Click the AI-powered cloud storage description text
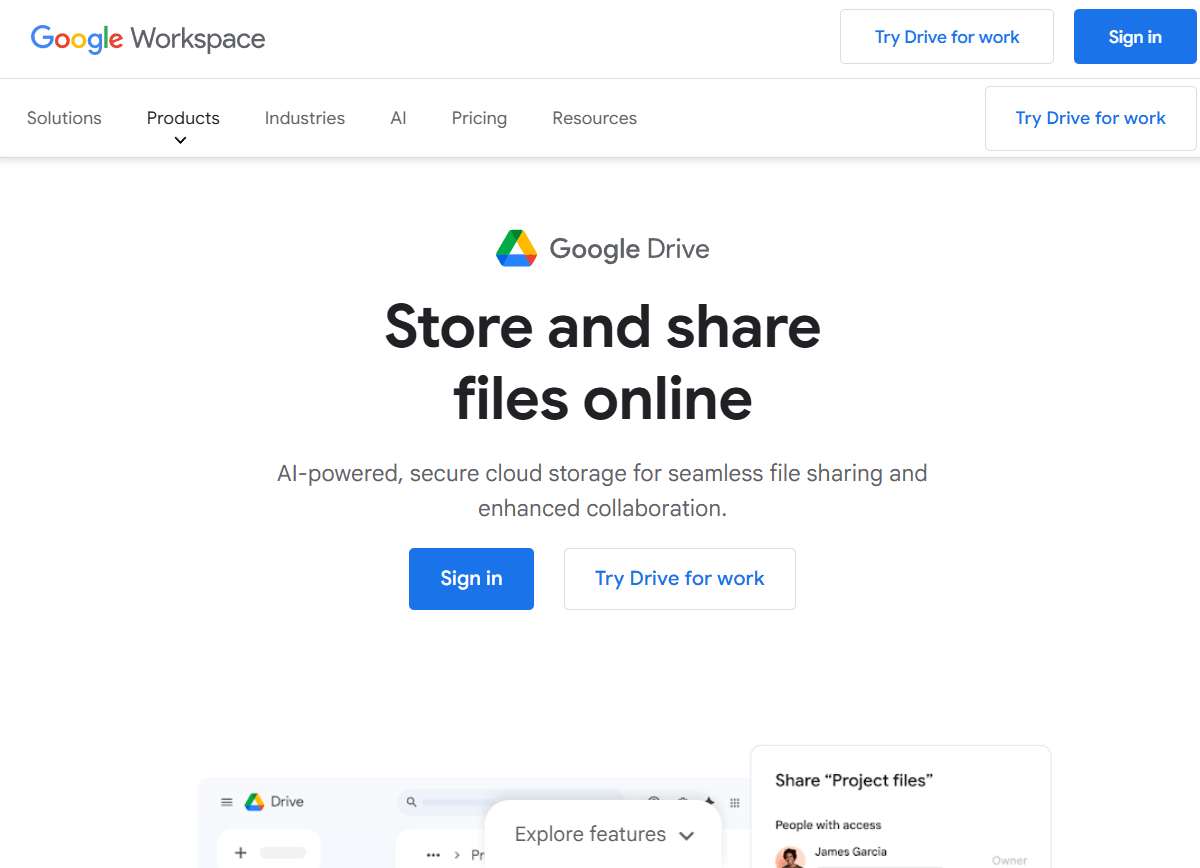 pos(602,490)
